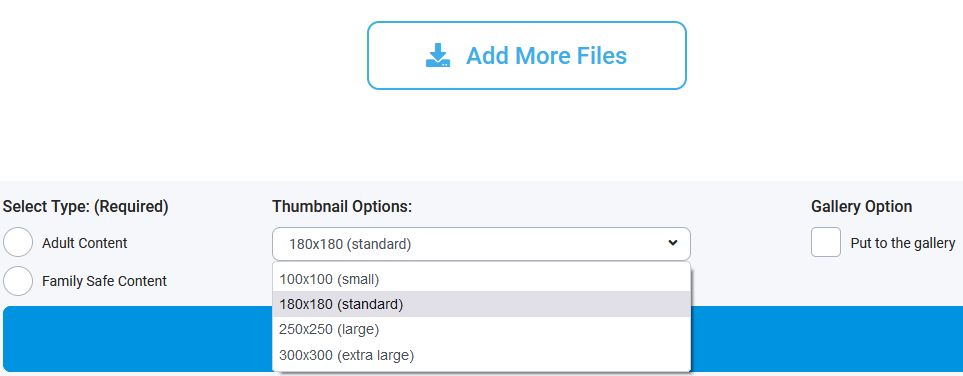Click the download tray icon beside Add More Files
This screenshot has height=376, width=963.
[438, 55]
